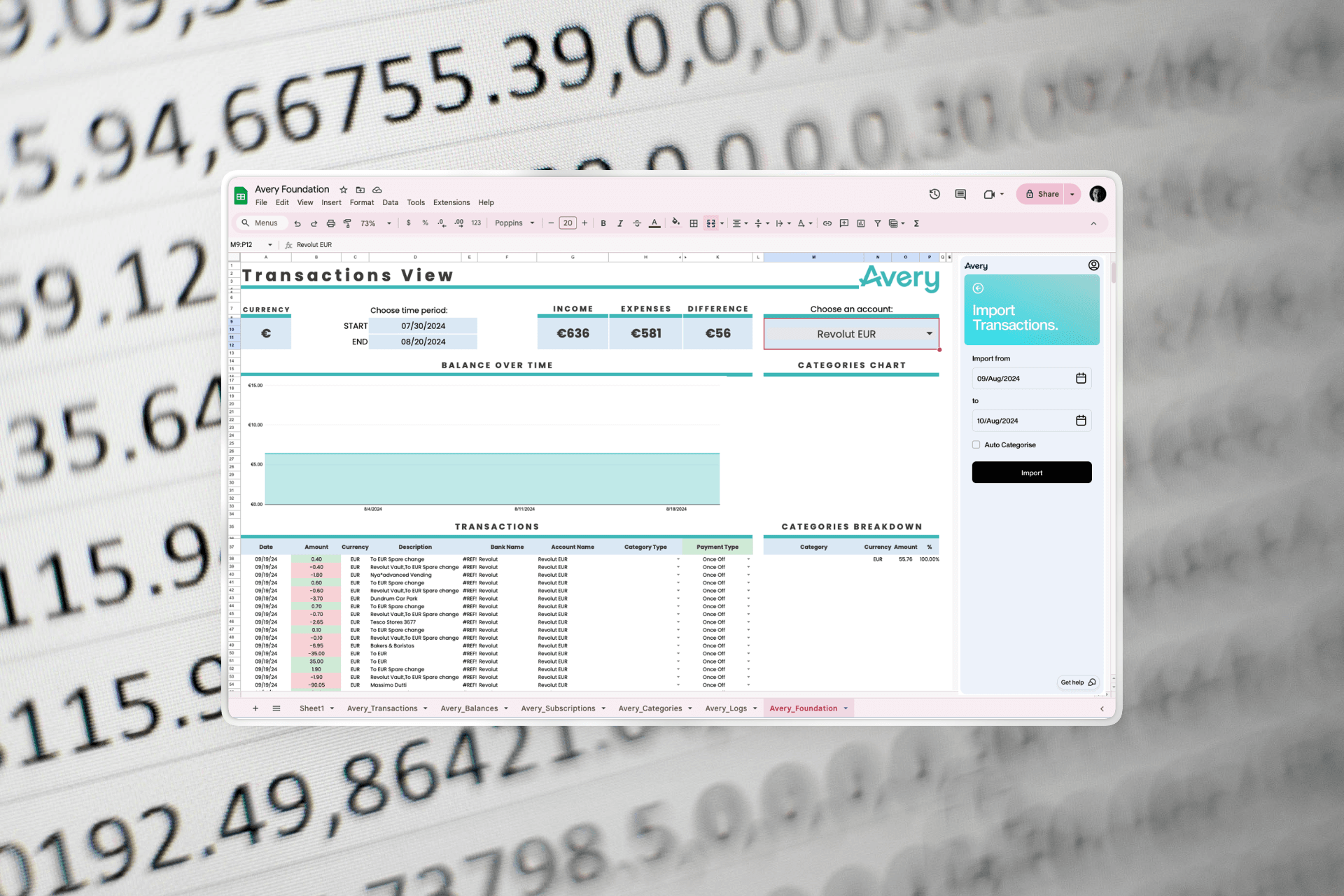
Task: Decrease font size
Action: pyautogui.click(x=551, y=223)
